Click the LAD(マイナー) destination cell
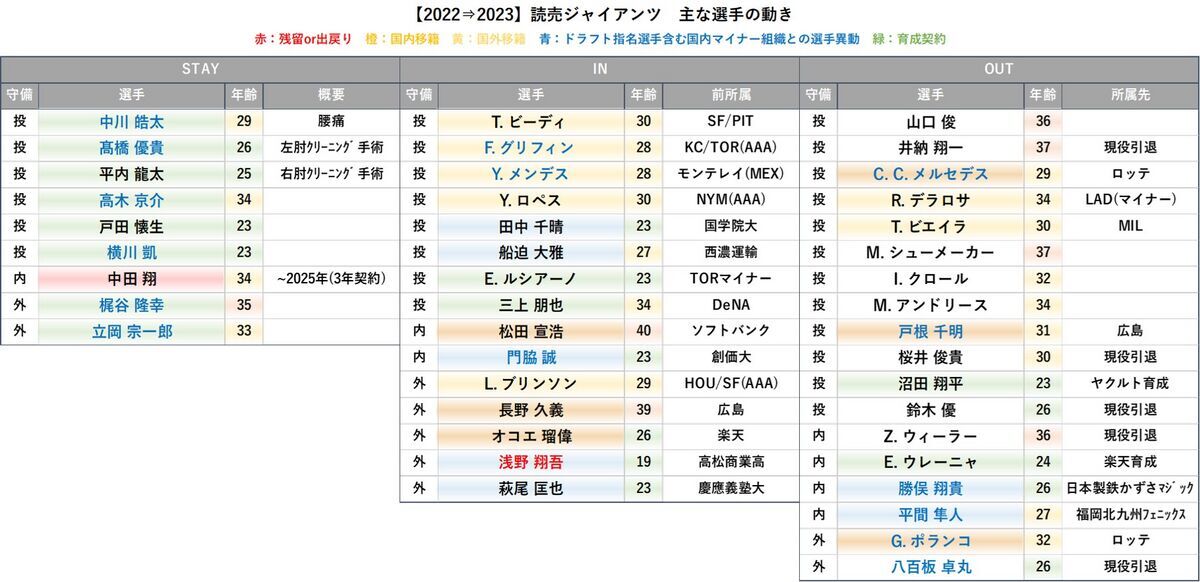1200x582 pixels. tap(1130, 200)
